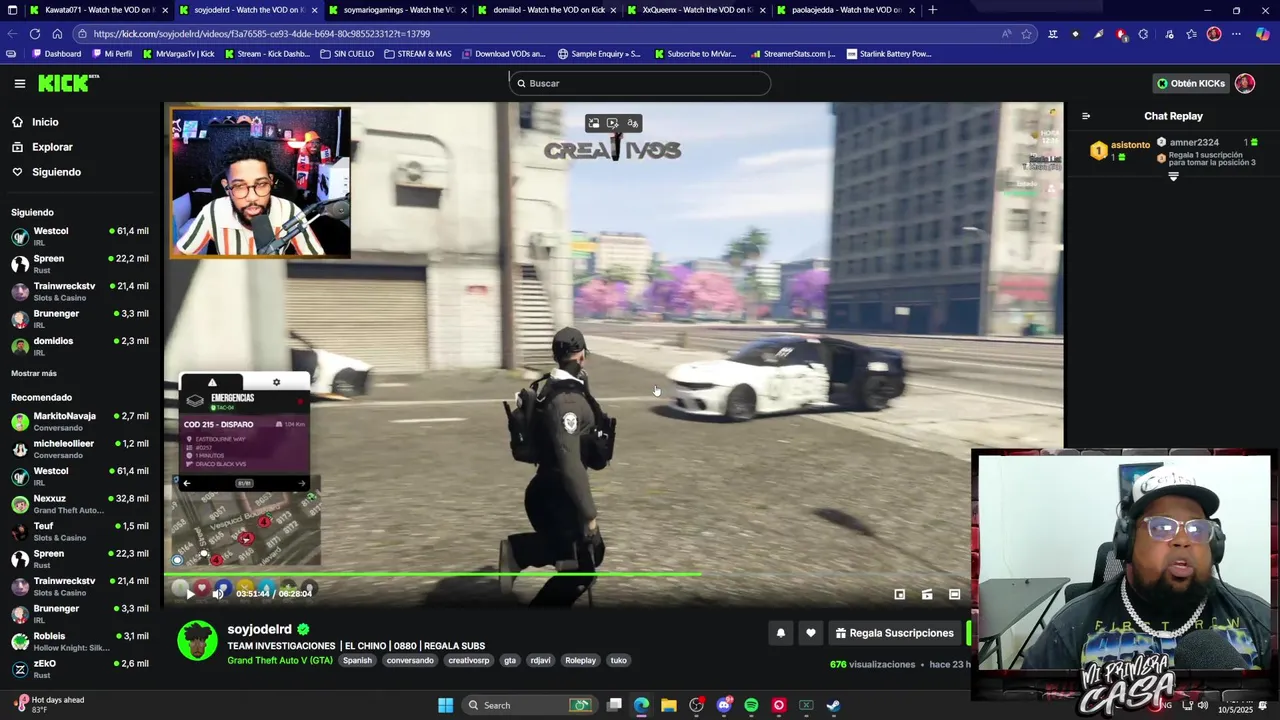Click Grand Theft Auto V (GTA) category link

(280, 660)
